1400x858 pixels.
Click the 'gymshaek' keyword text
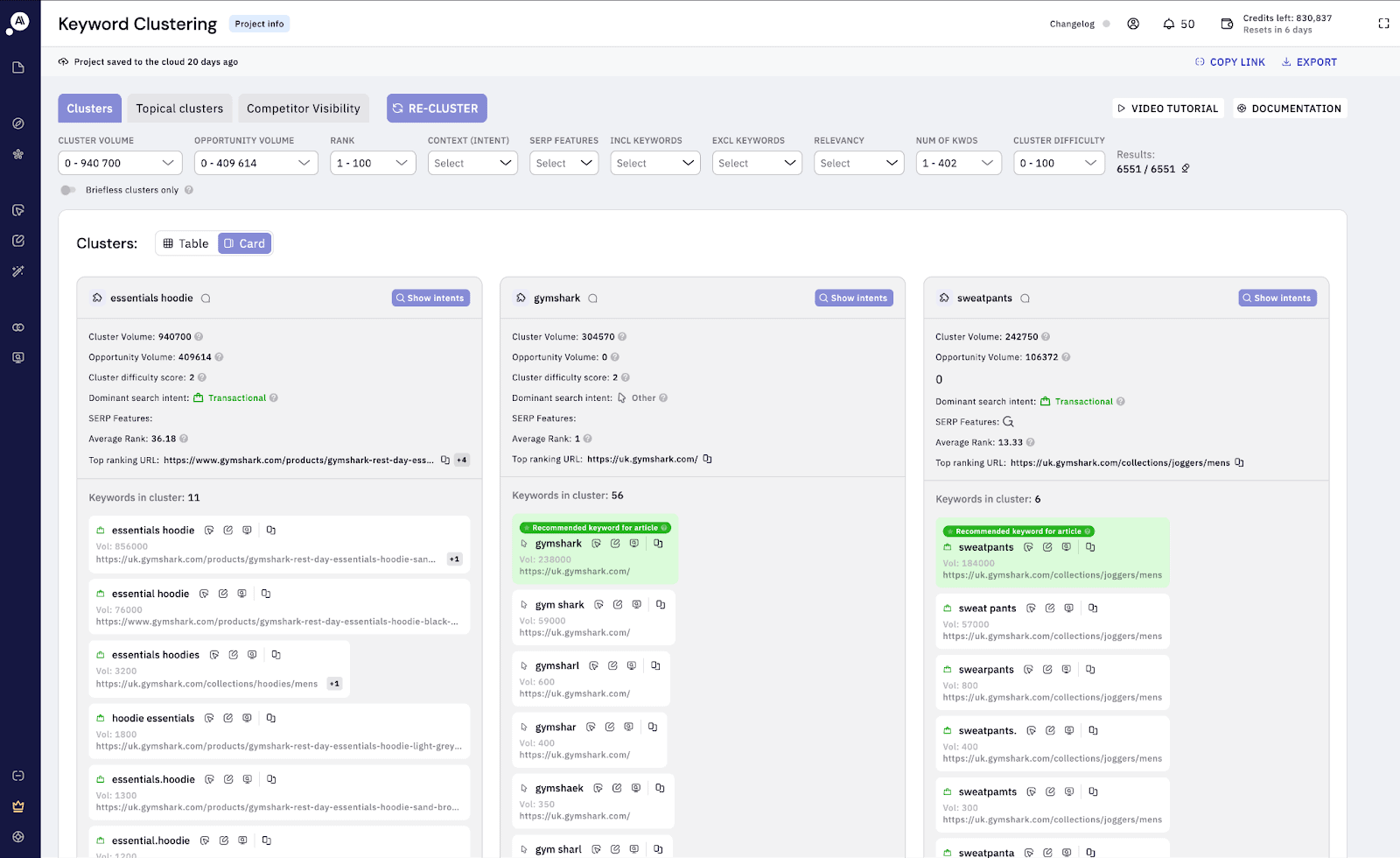point(559,788)
